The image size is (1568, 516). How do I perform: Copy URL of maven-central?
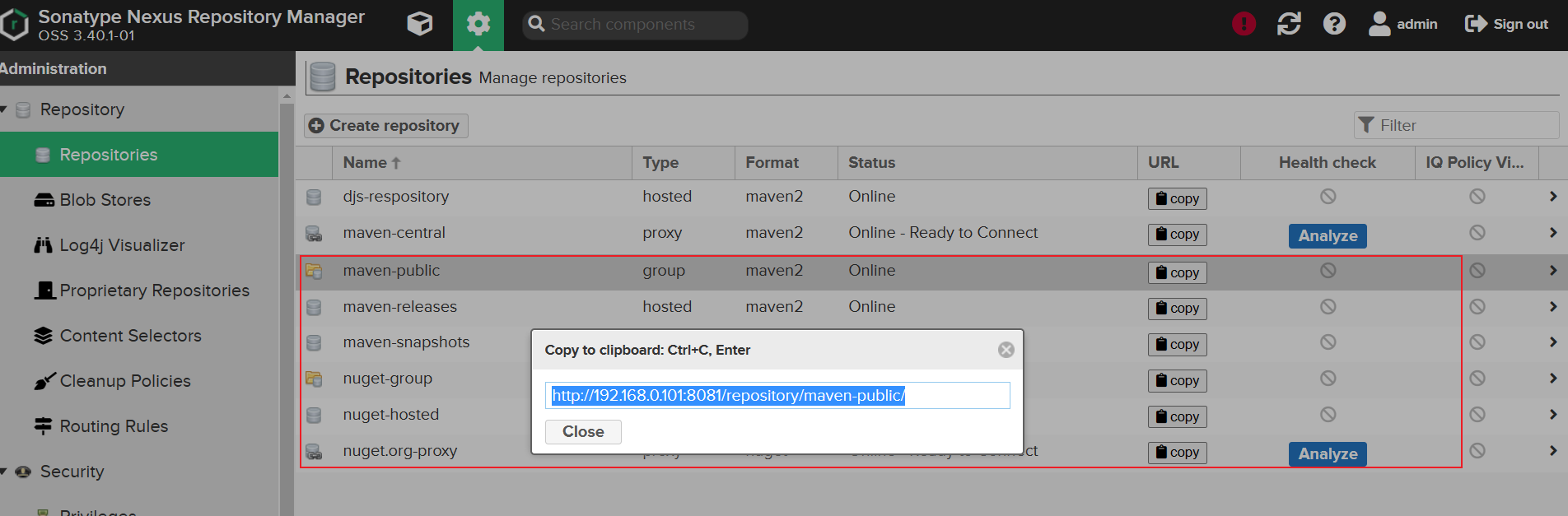click(1178, 235)
